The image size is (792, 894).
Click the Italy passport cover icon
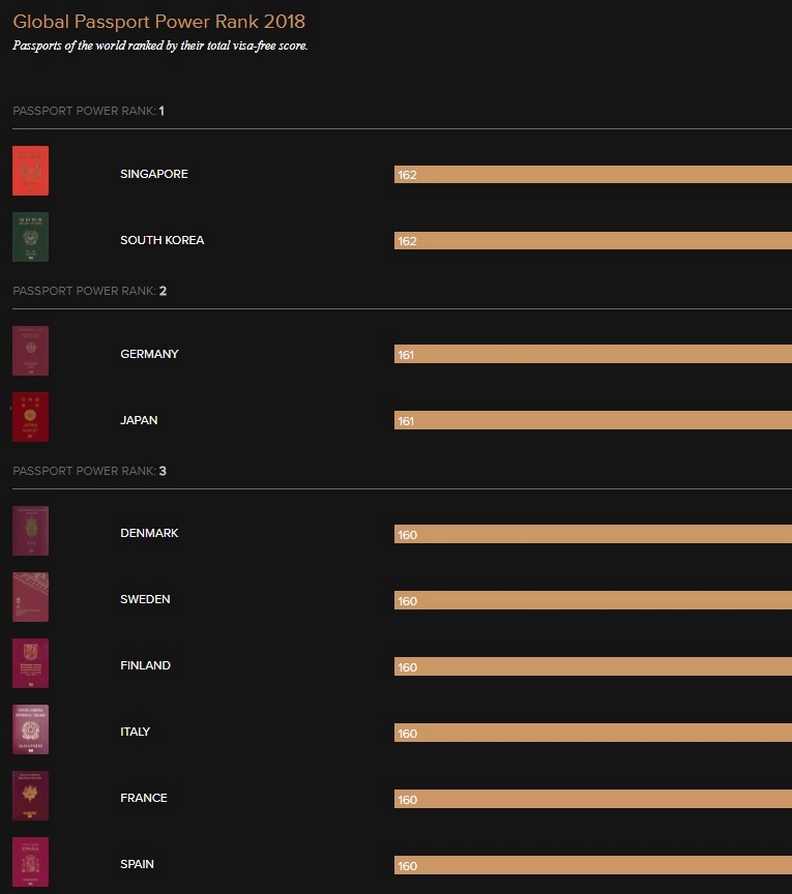(30, 729)
